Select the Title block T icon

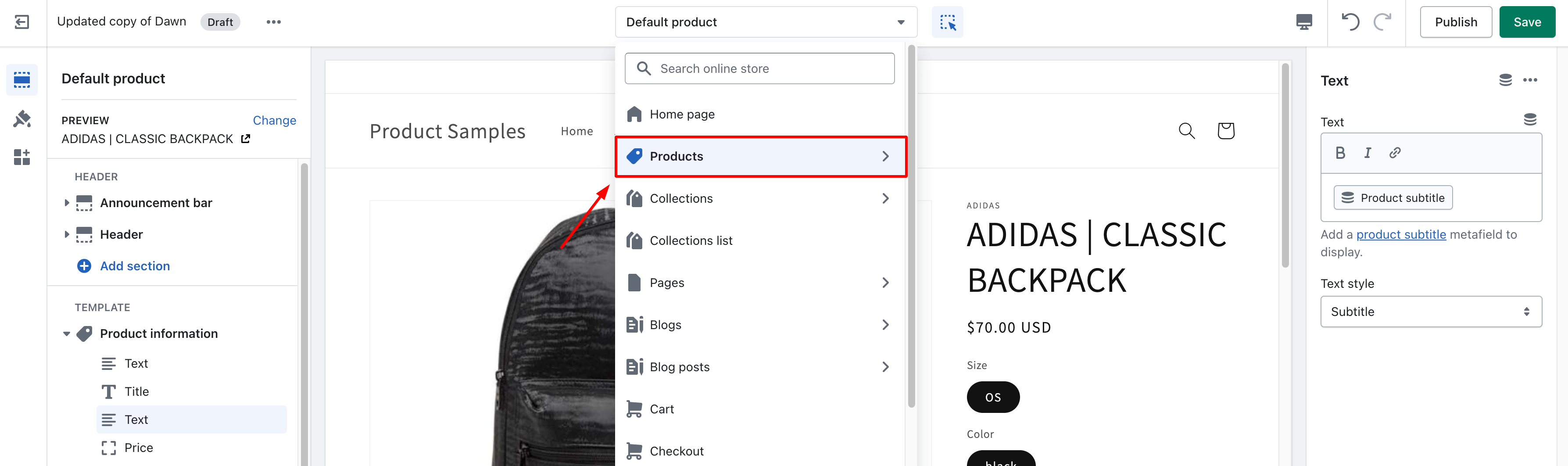[x=108, y=392]
